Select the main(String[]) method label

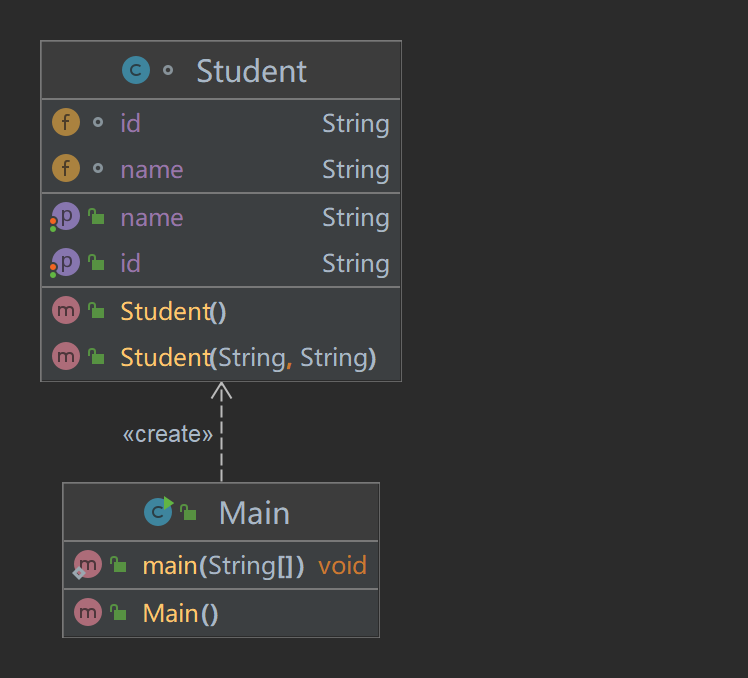[223, 565]
